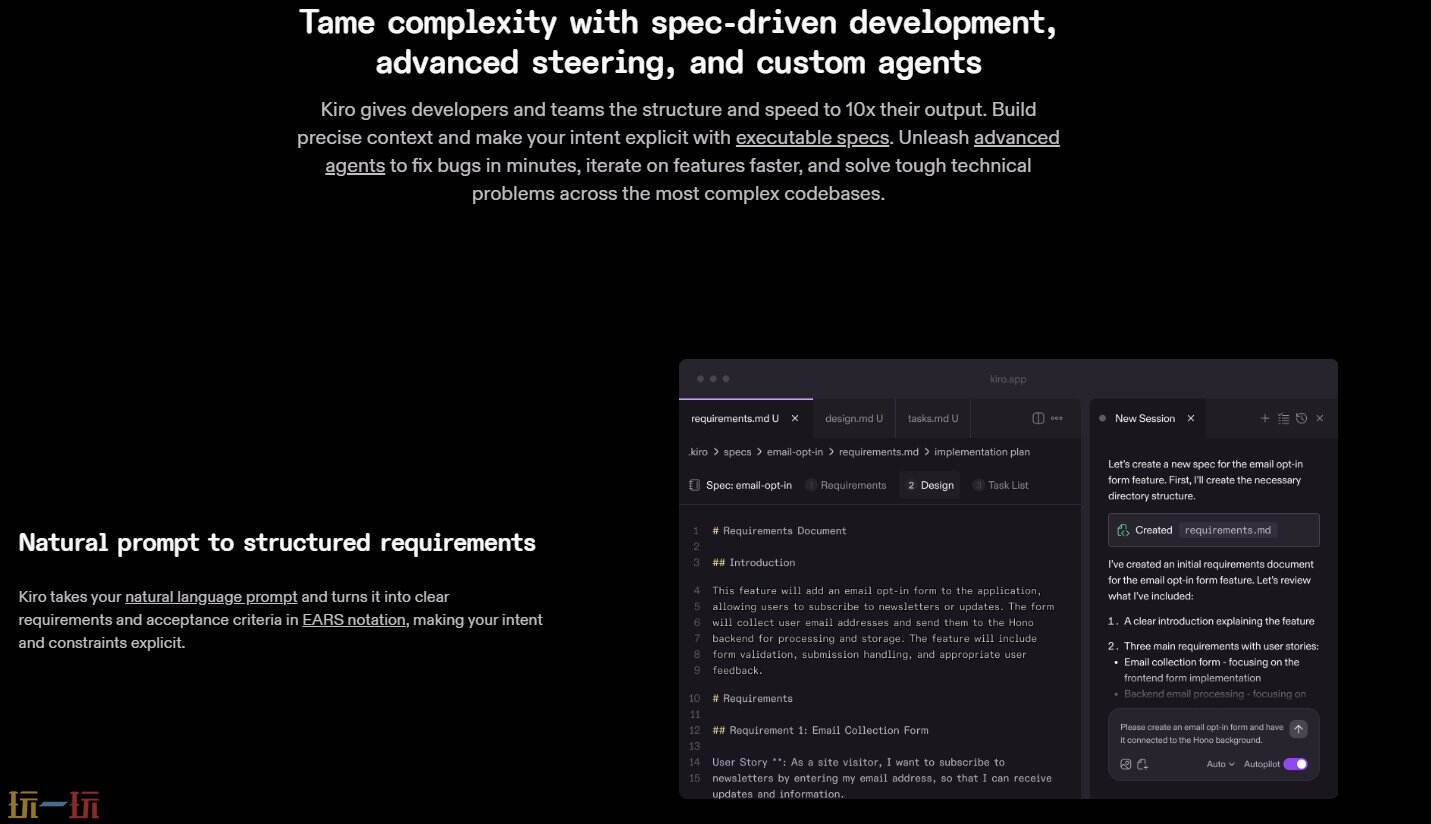This screenshot has width=1431, height=824.
Task: Open the EARS notation link
Action: tap(354, 620)
